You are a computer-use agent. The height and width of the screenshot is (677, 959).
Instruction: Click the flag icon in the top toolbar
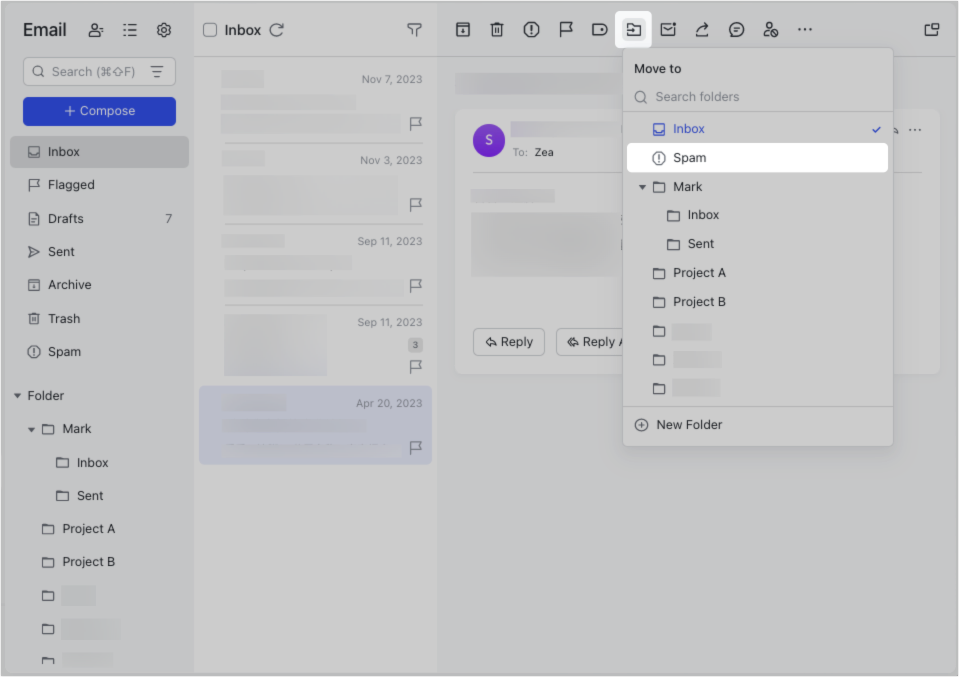coord(566,30)
